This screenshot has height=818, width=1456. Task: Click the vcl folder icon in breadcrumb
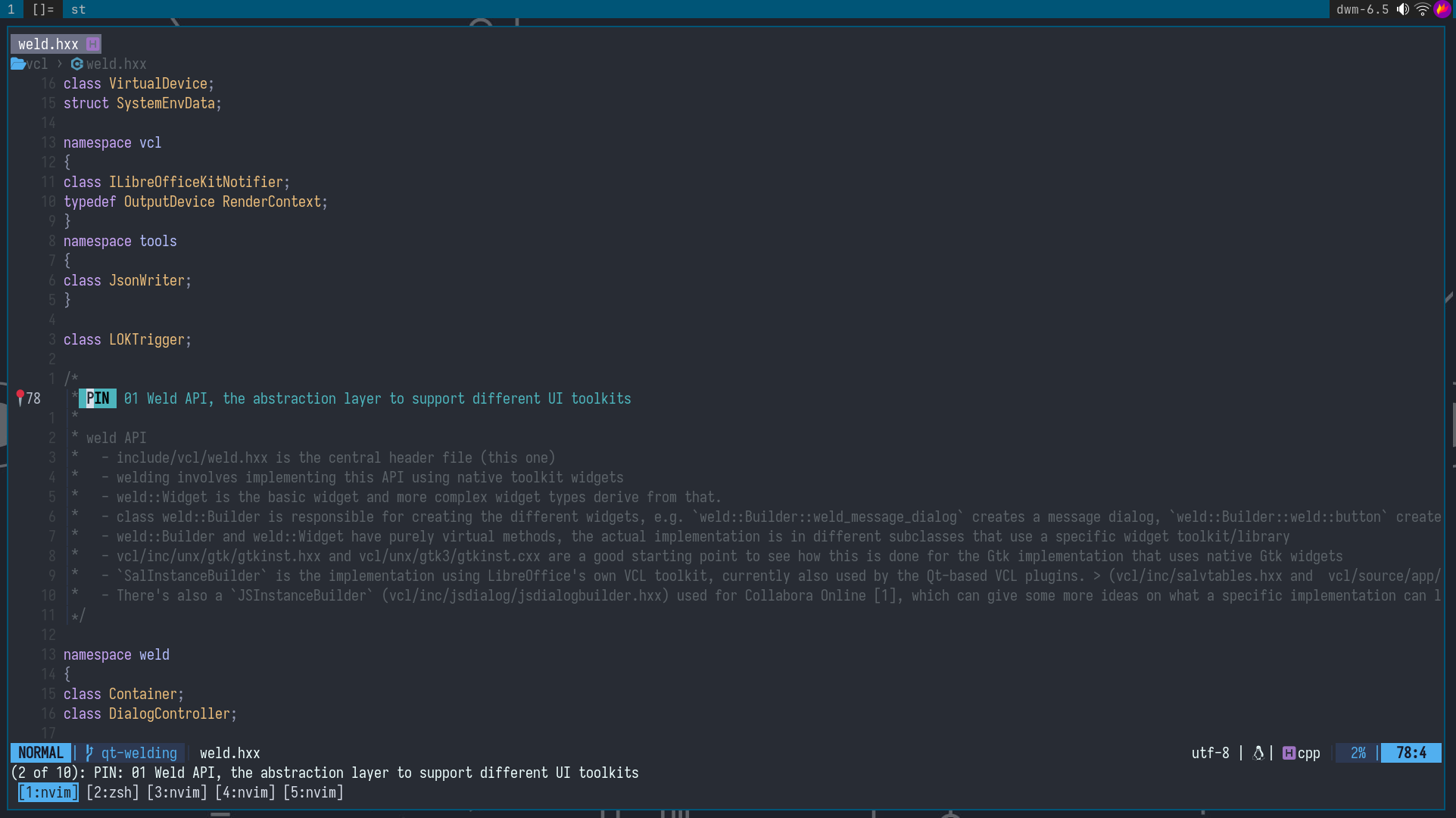[17, 64]
